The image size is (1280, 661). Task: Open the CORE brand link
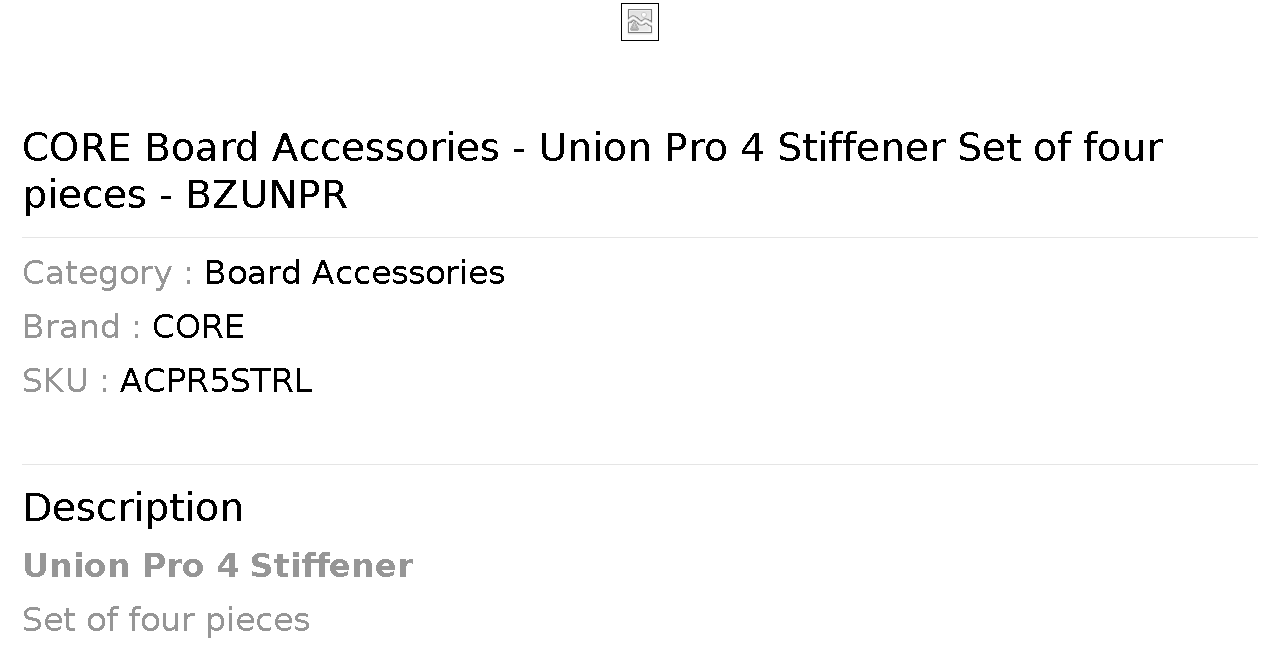pos(198,327)
